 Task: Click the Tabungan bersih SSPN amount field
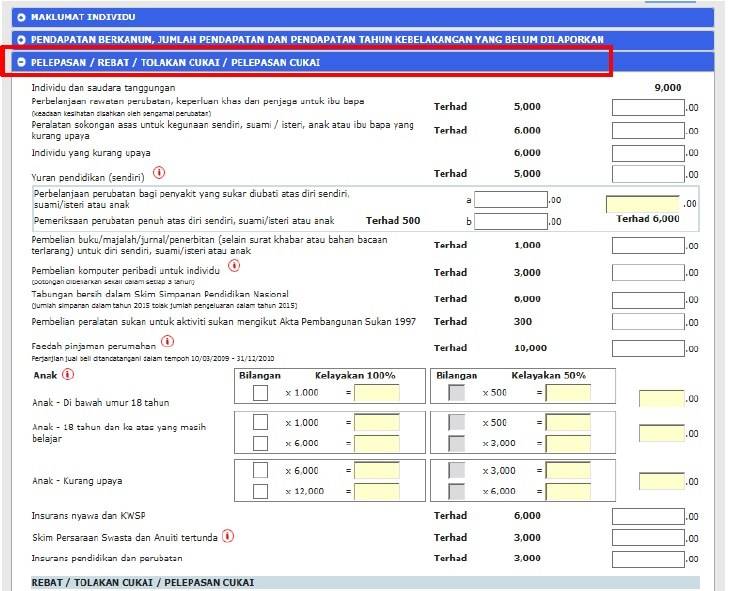647,299
